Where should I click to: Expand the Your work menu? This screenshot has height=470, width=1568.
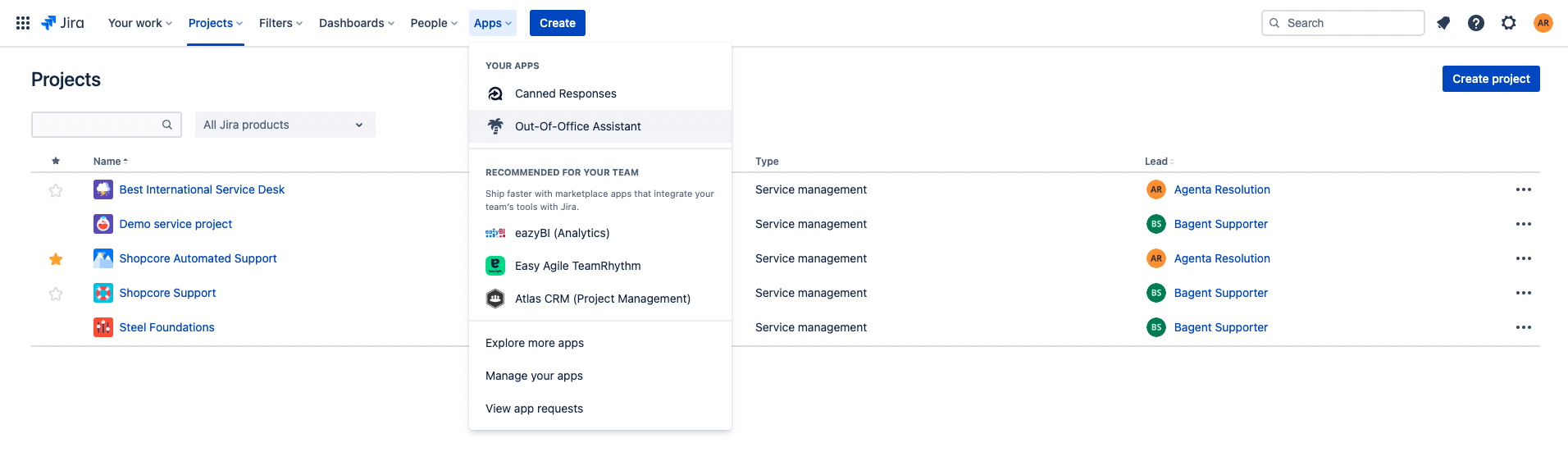(x=140, y=23)
